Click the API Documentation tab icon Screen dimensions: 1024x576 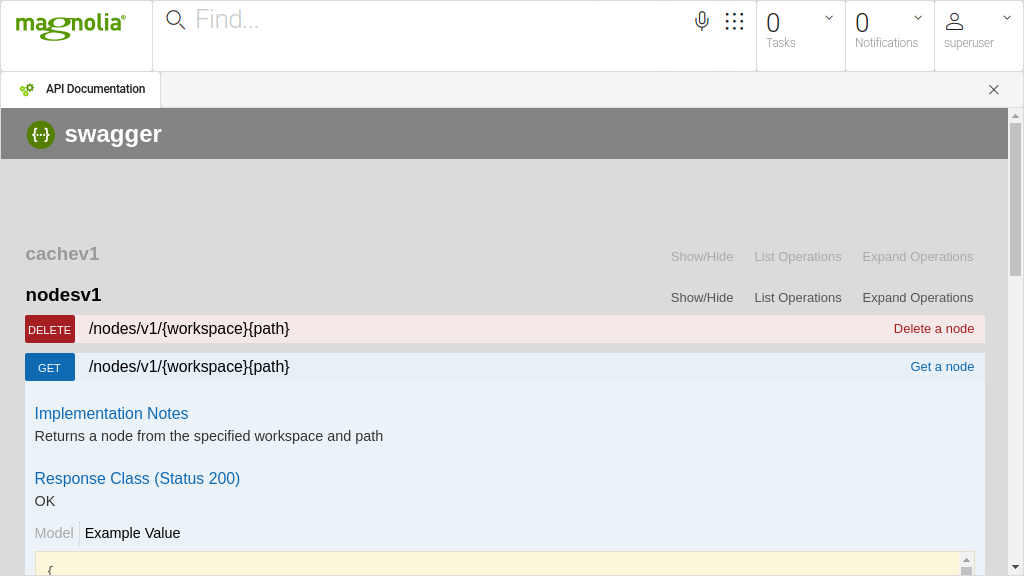coord(27,89)
